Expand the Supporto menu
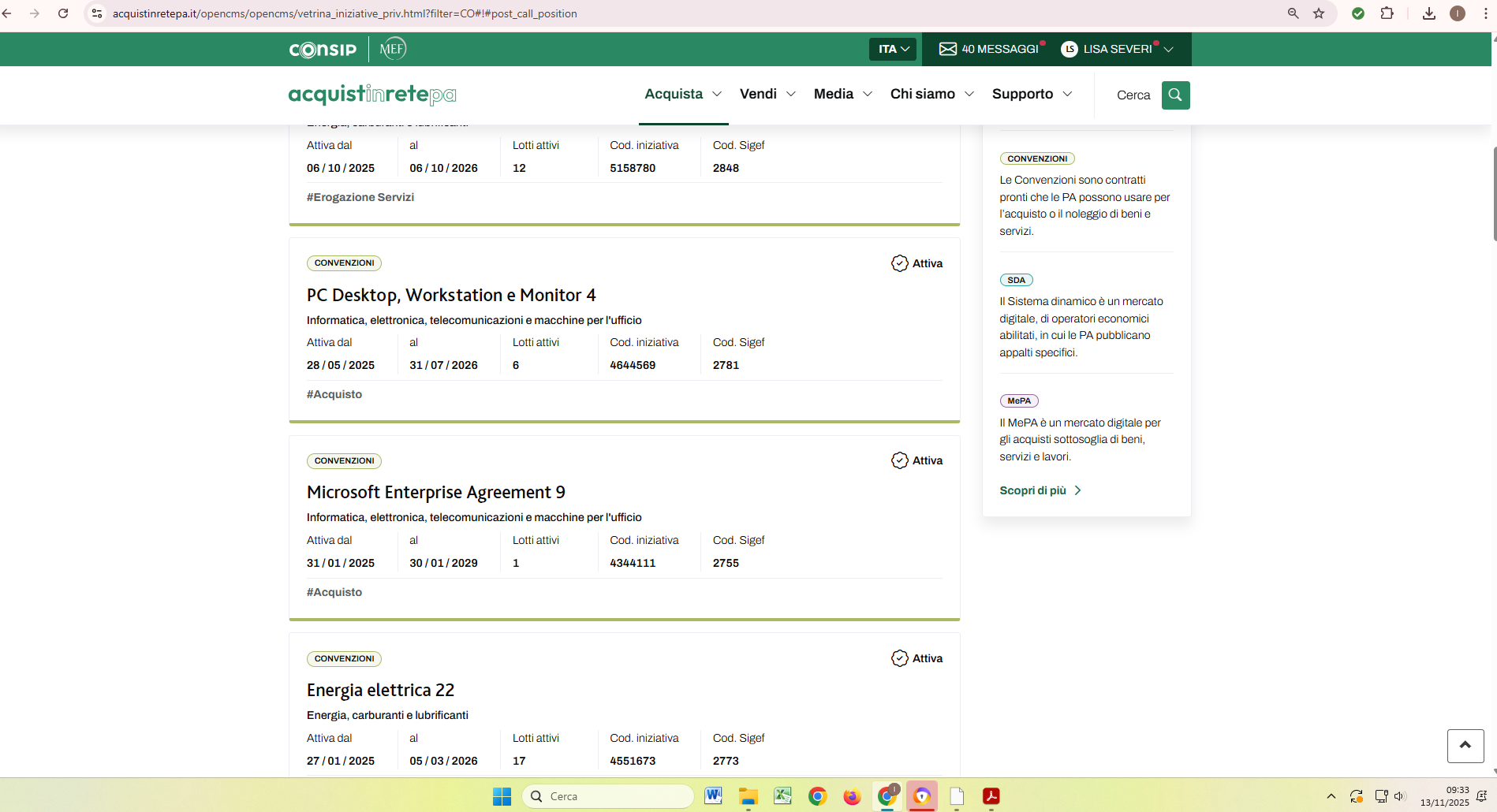The width and height of the screenshot is (1497, 812). [x=1032, y=94]
